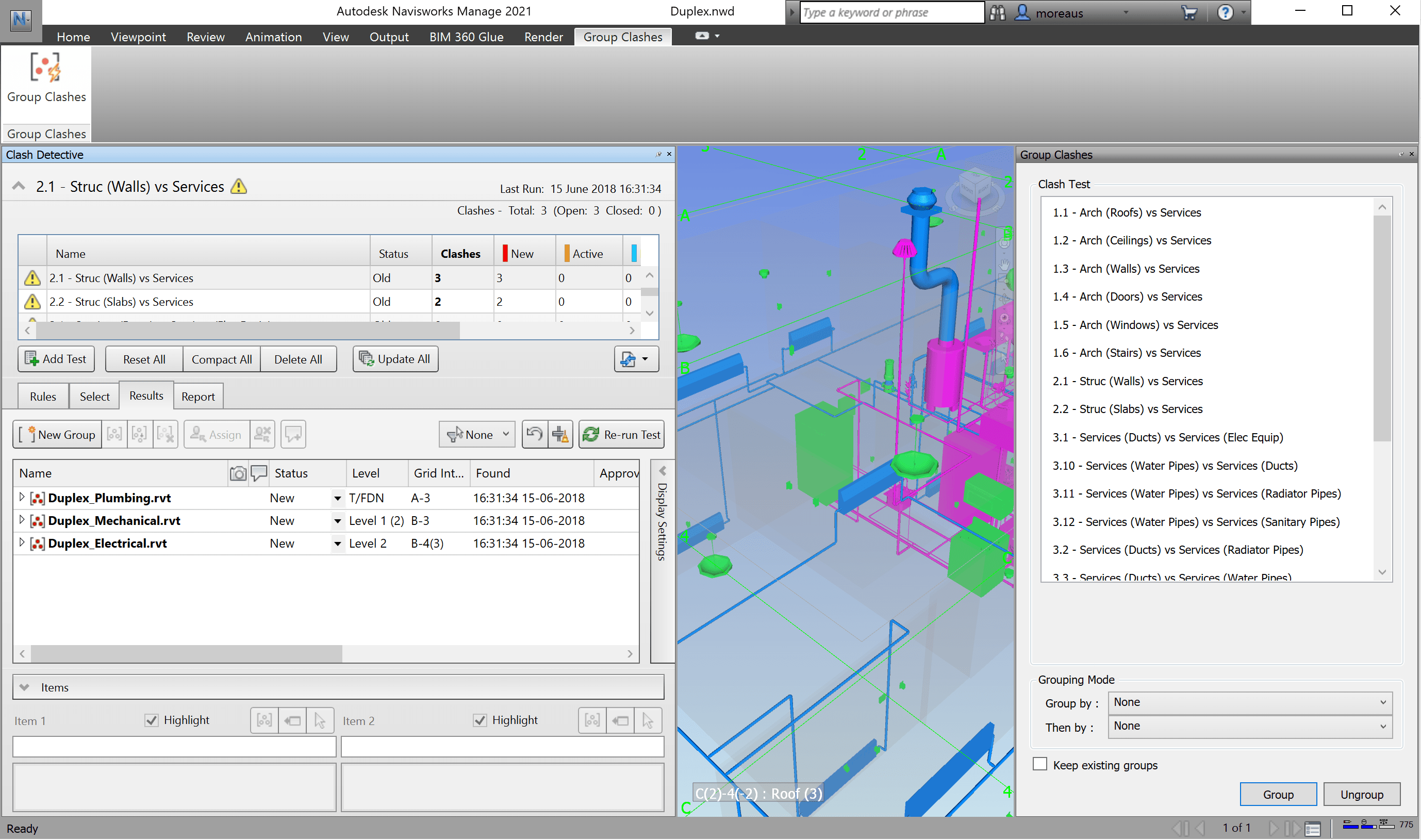Click the Compact All button

coord(221,359)
